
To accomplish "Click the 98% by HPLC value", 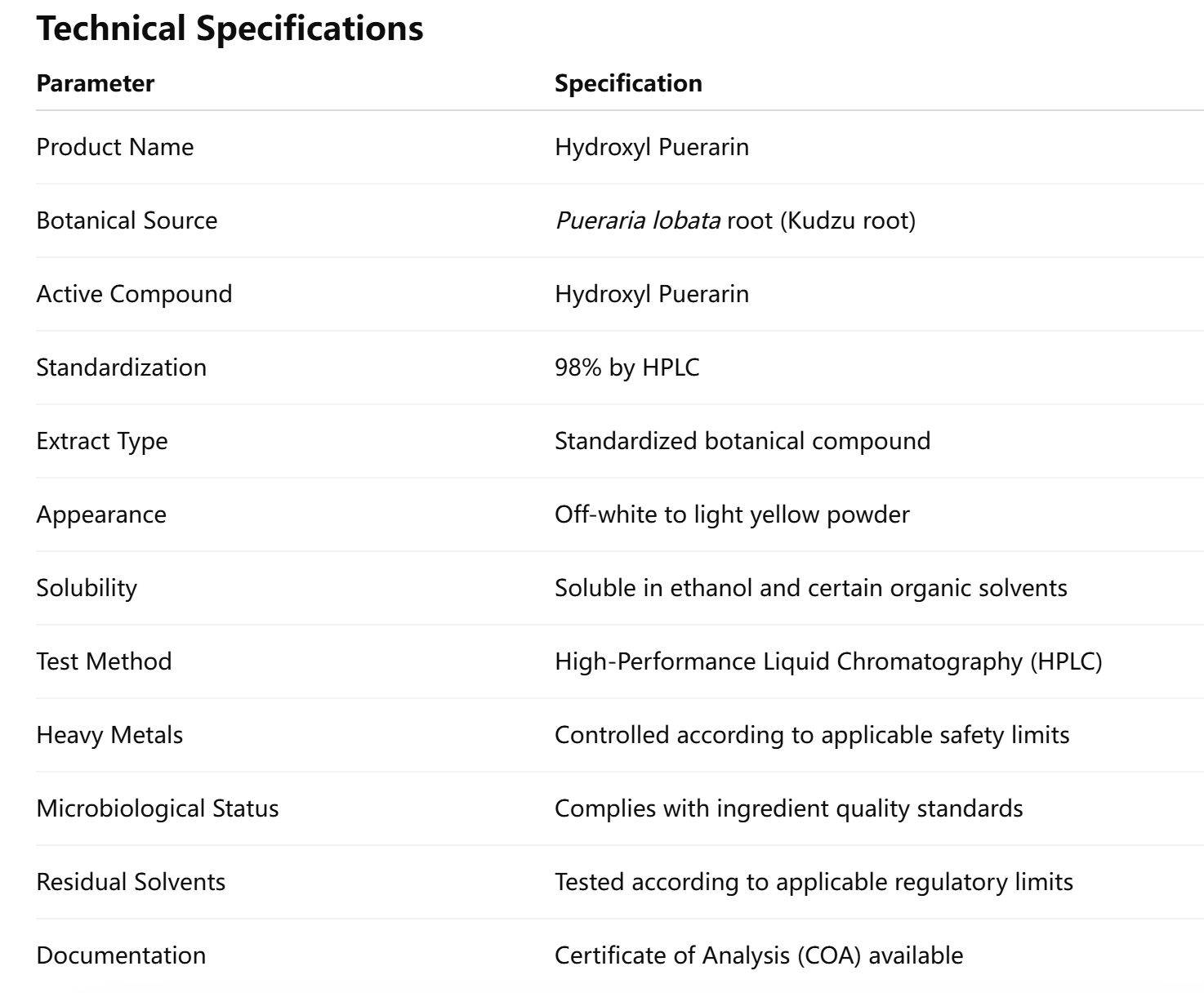I will point(627,367).
